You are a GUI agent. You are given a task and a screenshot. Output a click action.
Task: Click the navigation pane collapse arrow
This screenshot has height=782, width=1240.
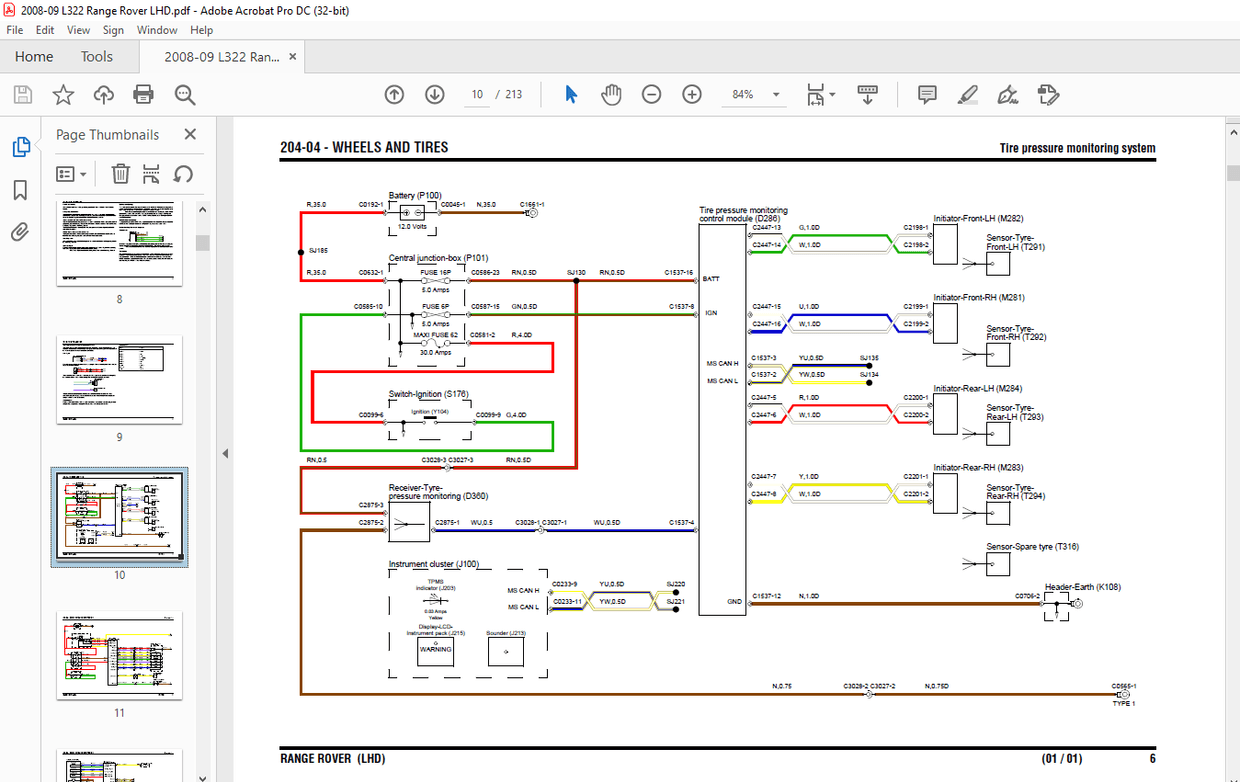coord(224,452)
